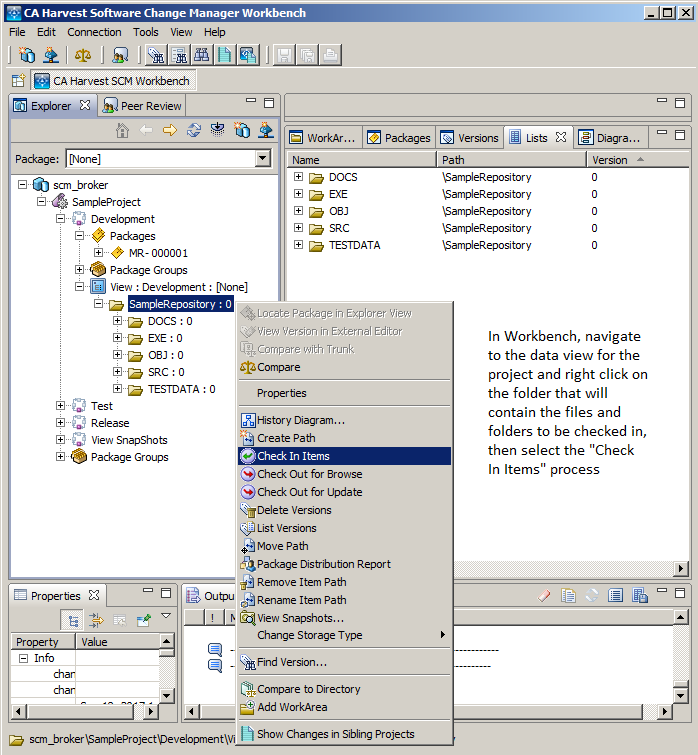Image resolution: width=698 pixels, height=755 pixels.
Task: Click the Peer Review icon in main toolbar
Action: click(119, 55)
